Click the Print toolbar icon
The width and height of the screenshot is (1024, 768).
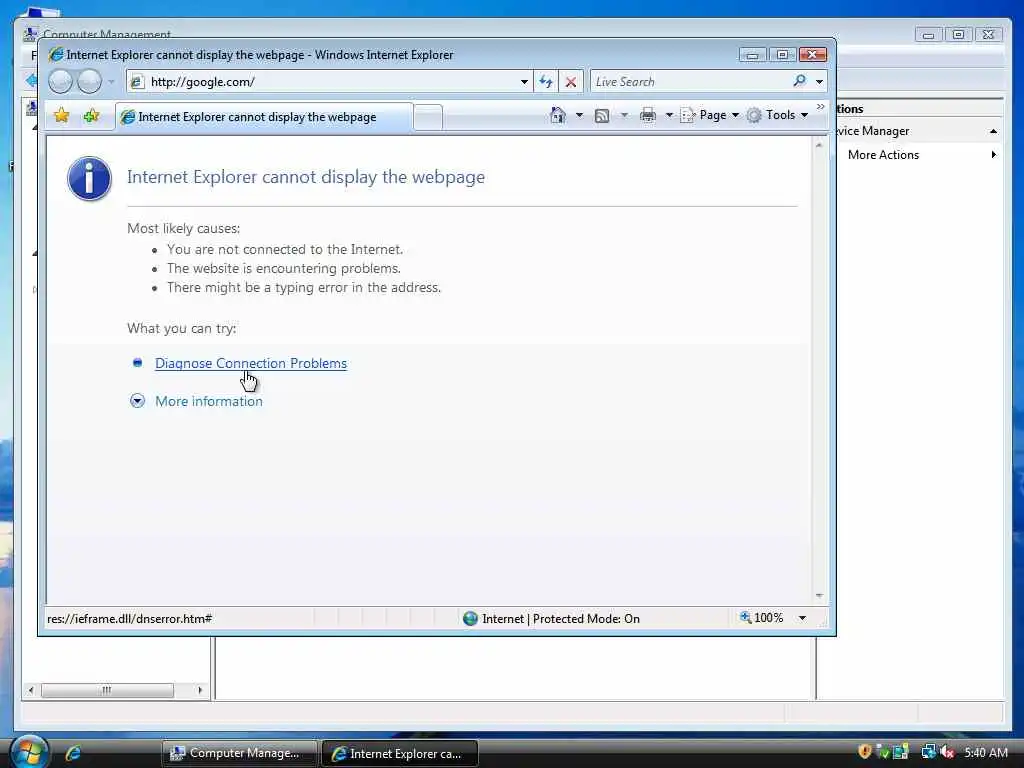[x=647, y=115]
